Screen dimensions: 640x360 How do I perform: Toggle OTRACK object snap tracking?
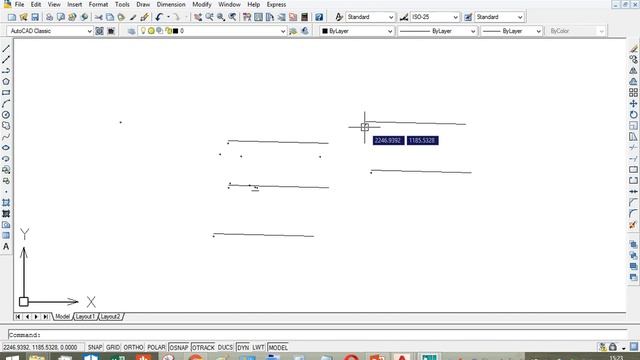coord(203,347)
